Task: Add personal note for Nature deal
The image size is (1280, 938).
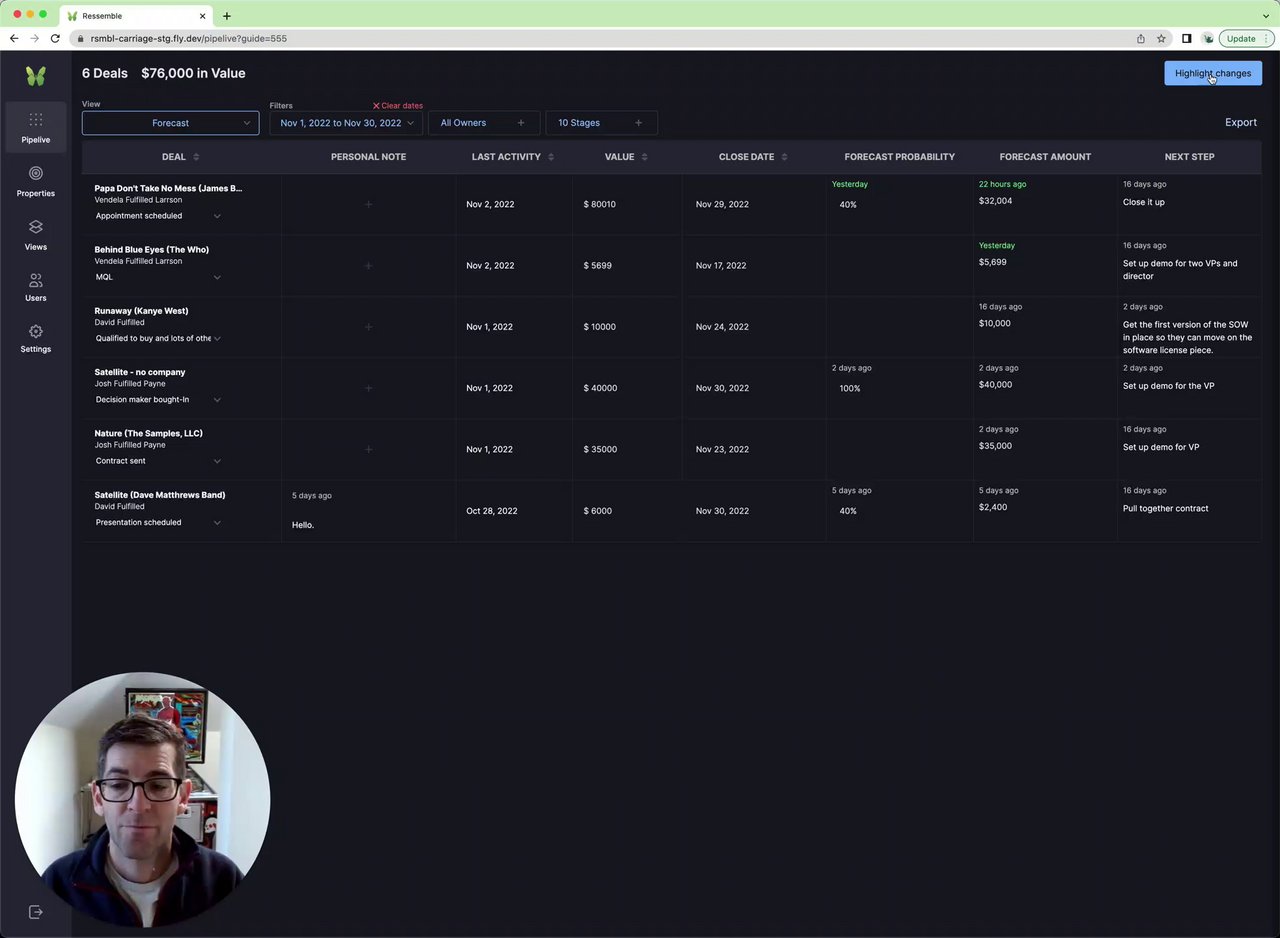Action: pyautogui.click(x=368, y=449)
